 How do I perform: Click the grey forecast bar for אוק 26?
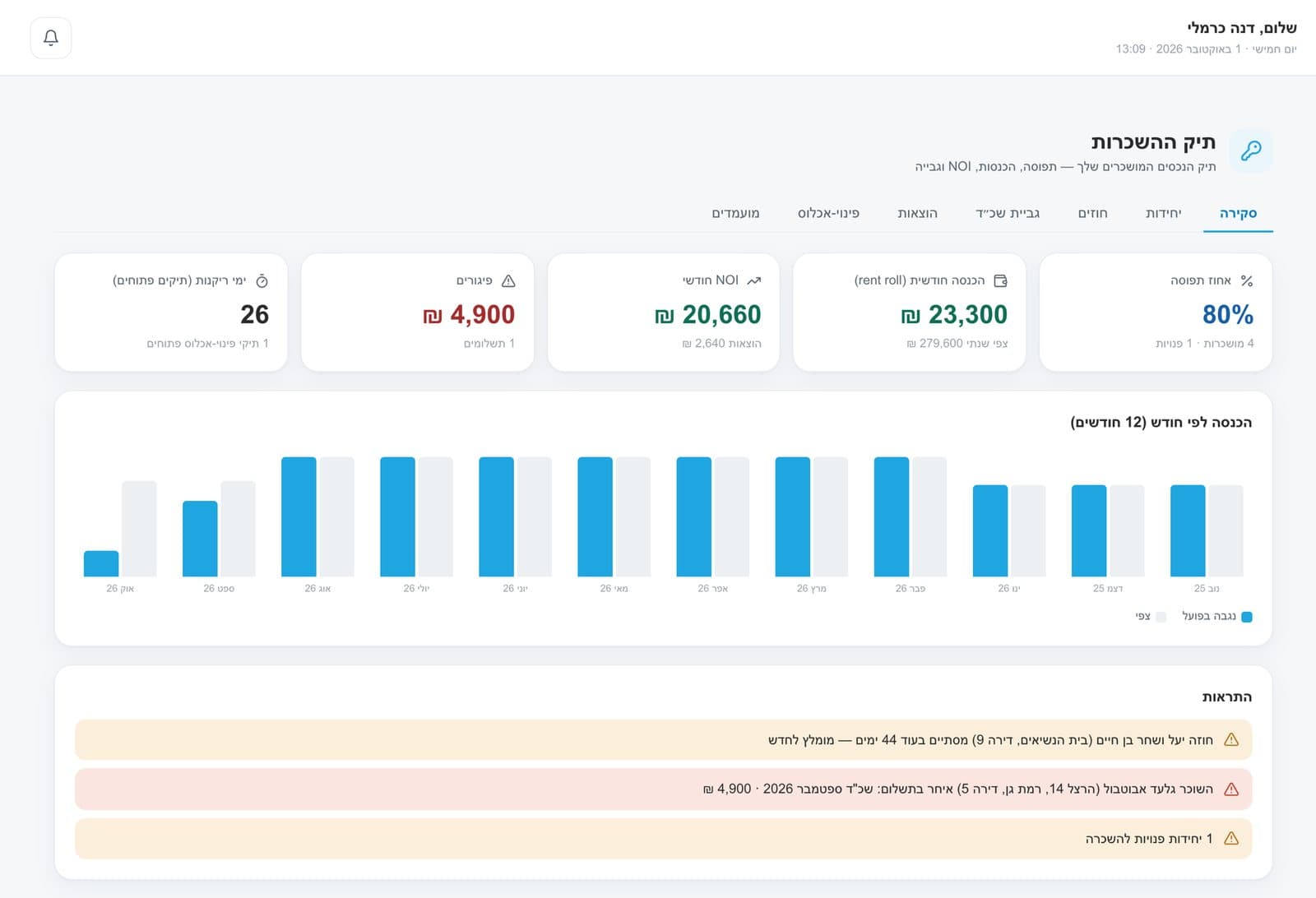139,529
